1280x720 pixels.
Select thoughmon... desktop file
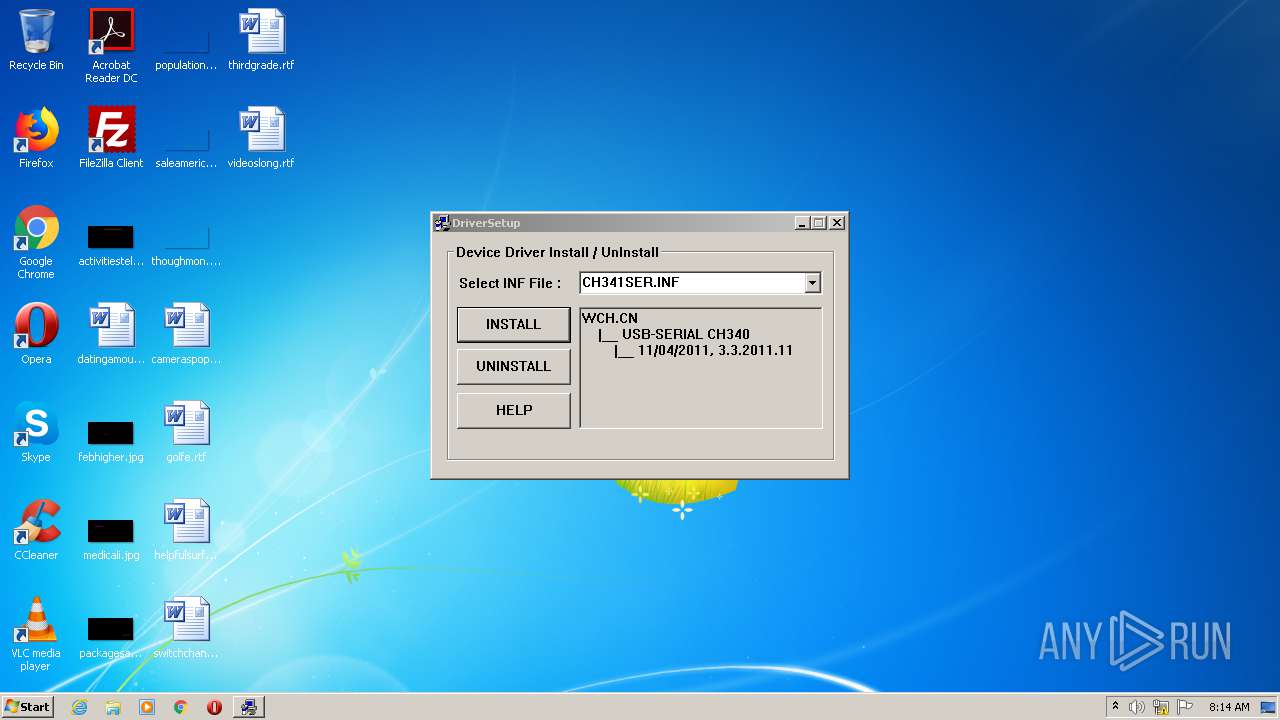tap(186, 246)
